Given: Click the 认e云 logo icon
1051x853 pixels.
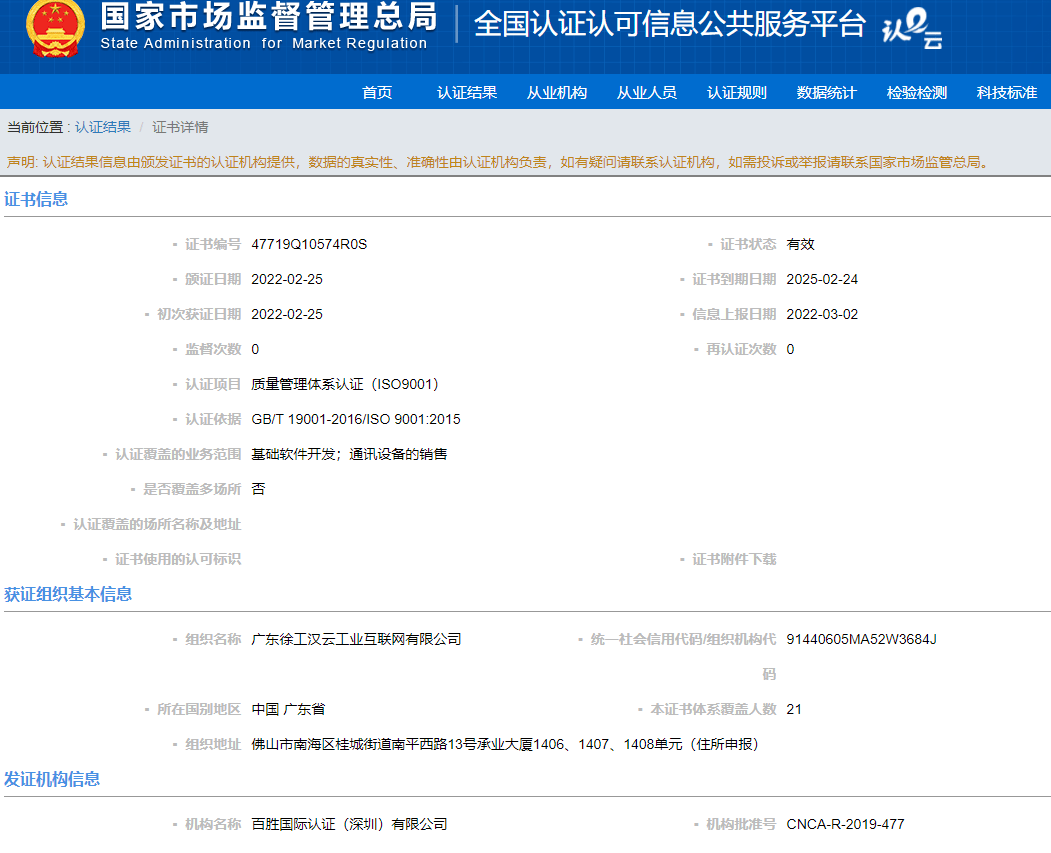Looking at the screenshot, I should [x=910, y=30].
